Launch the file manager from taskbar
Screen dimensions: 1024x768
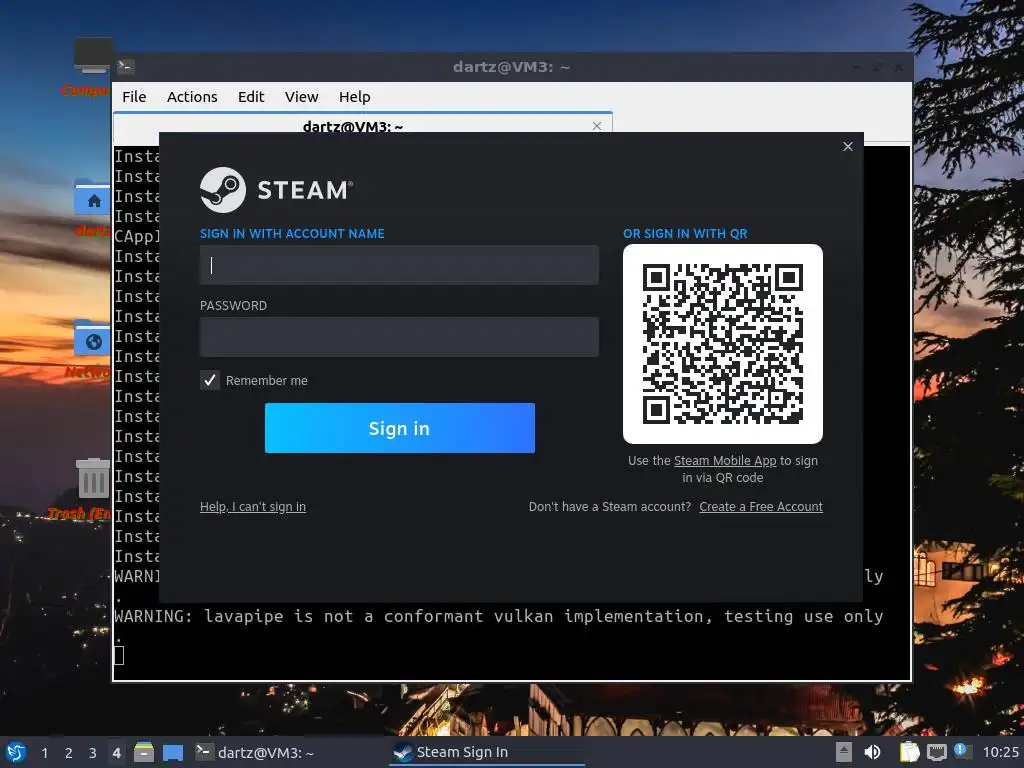144,752
